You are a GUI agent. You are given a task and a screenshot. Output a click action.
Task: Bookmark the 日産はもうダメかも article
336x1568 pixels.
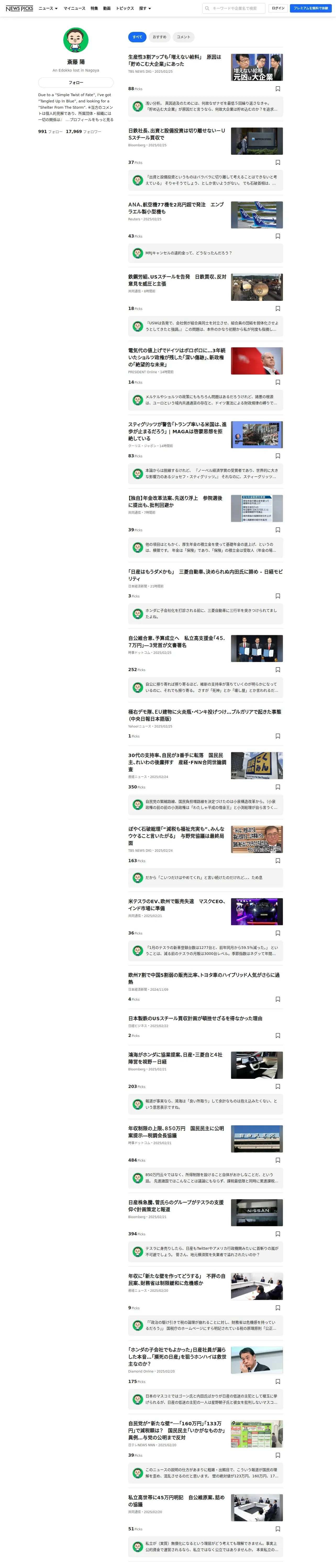[278, 596]
